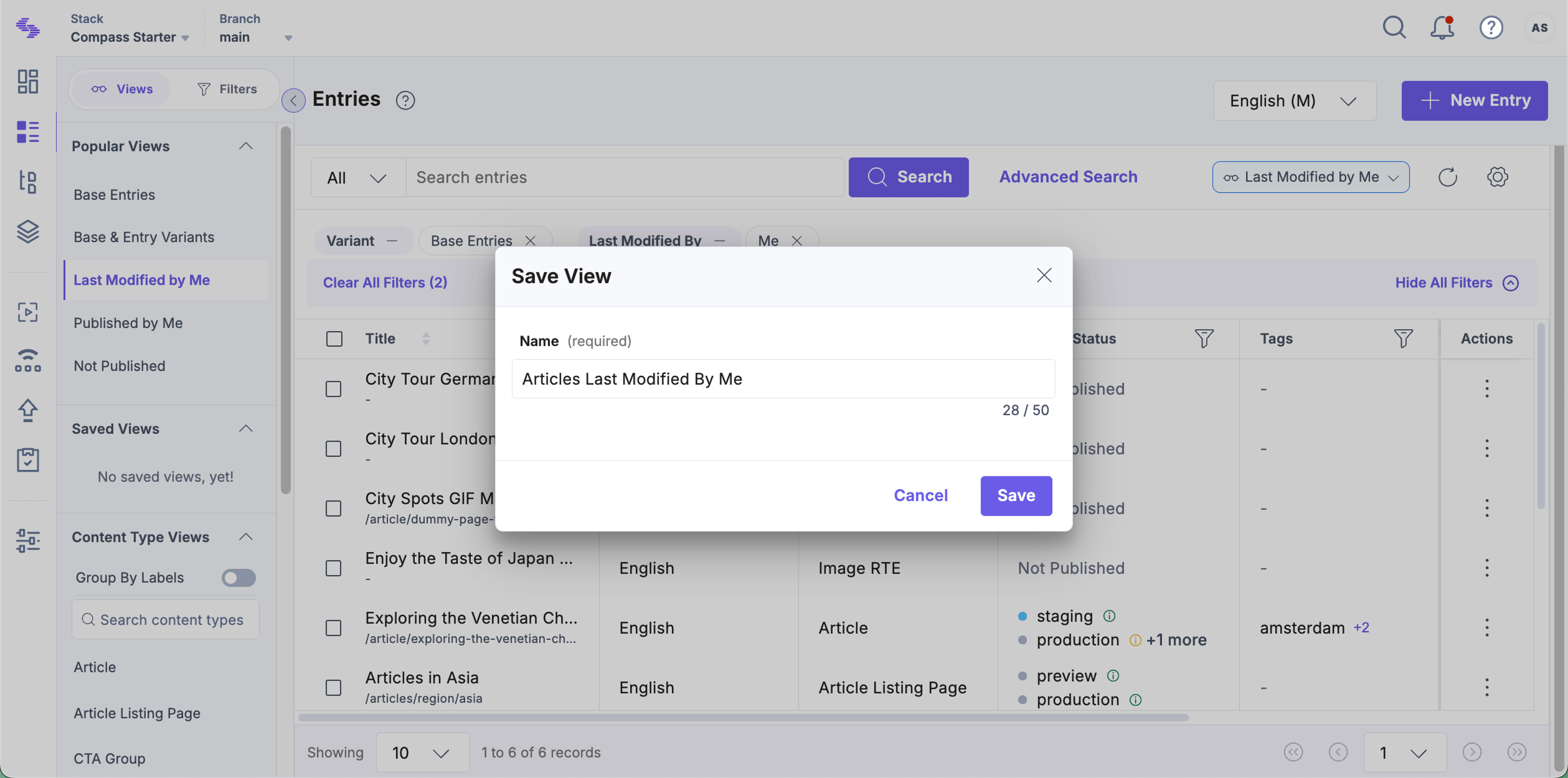This screenshot has width=1568, height=778.
Task: Toggle the Group By Labels switch
Action: 238,578
